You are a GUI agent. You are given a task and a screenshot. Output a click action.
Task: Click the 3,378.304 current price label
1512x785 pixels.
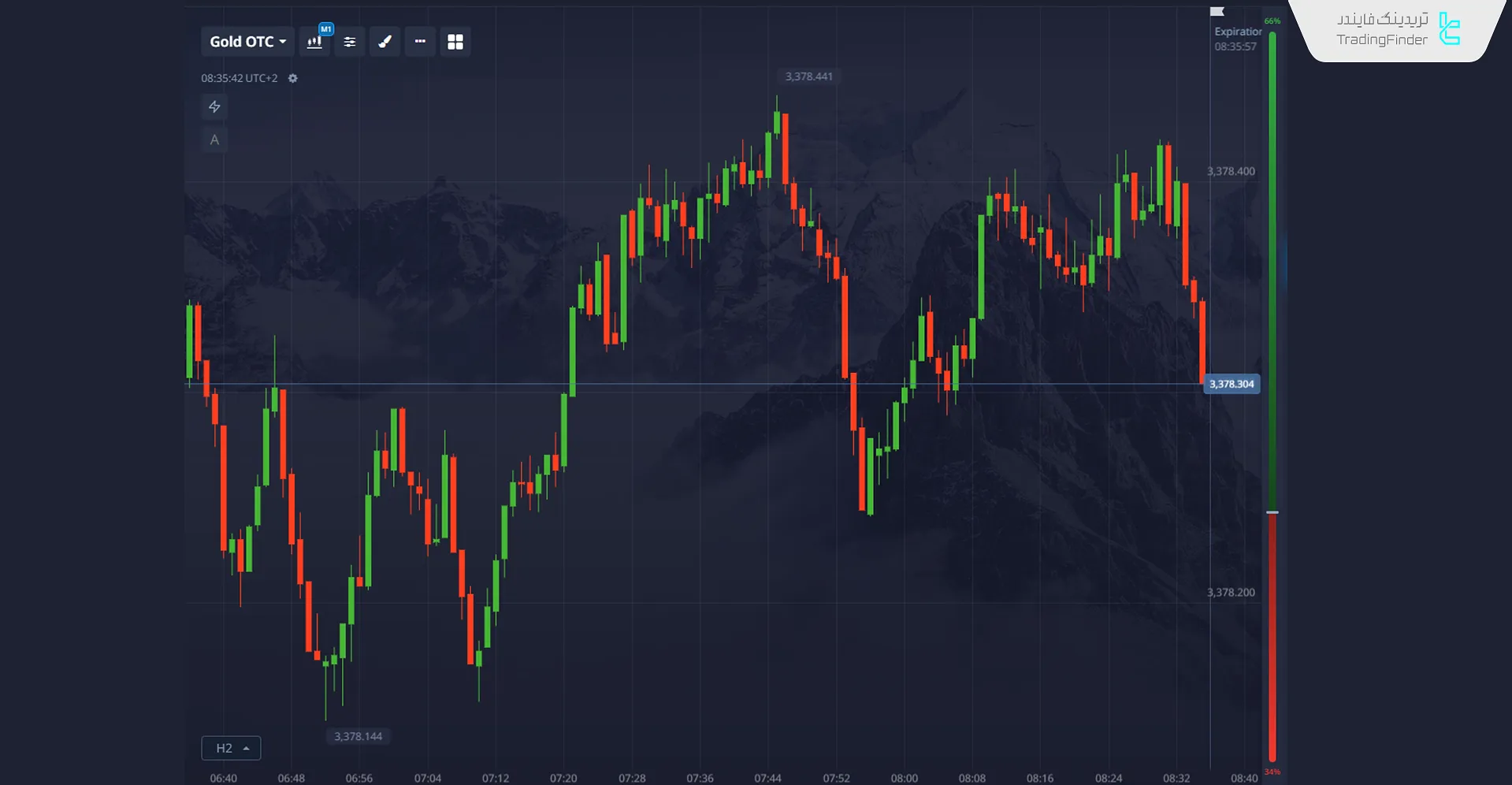(1232, 384)
